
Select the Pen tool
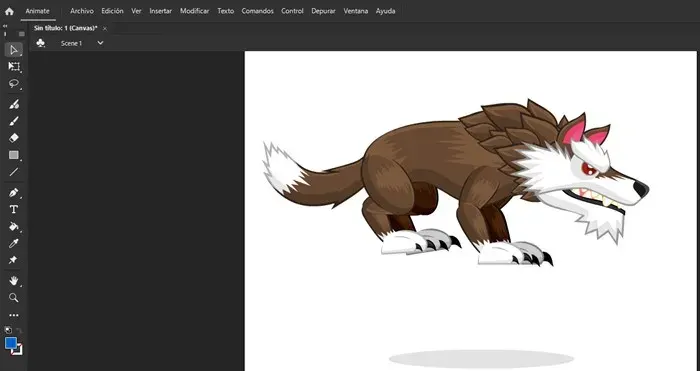[14, 192]
